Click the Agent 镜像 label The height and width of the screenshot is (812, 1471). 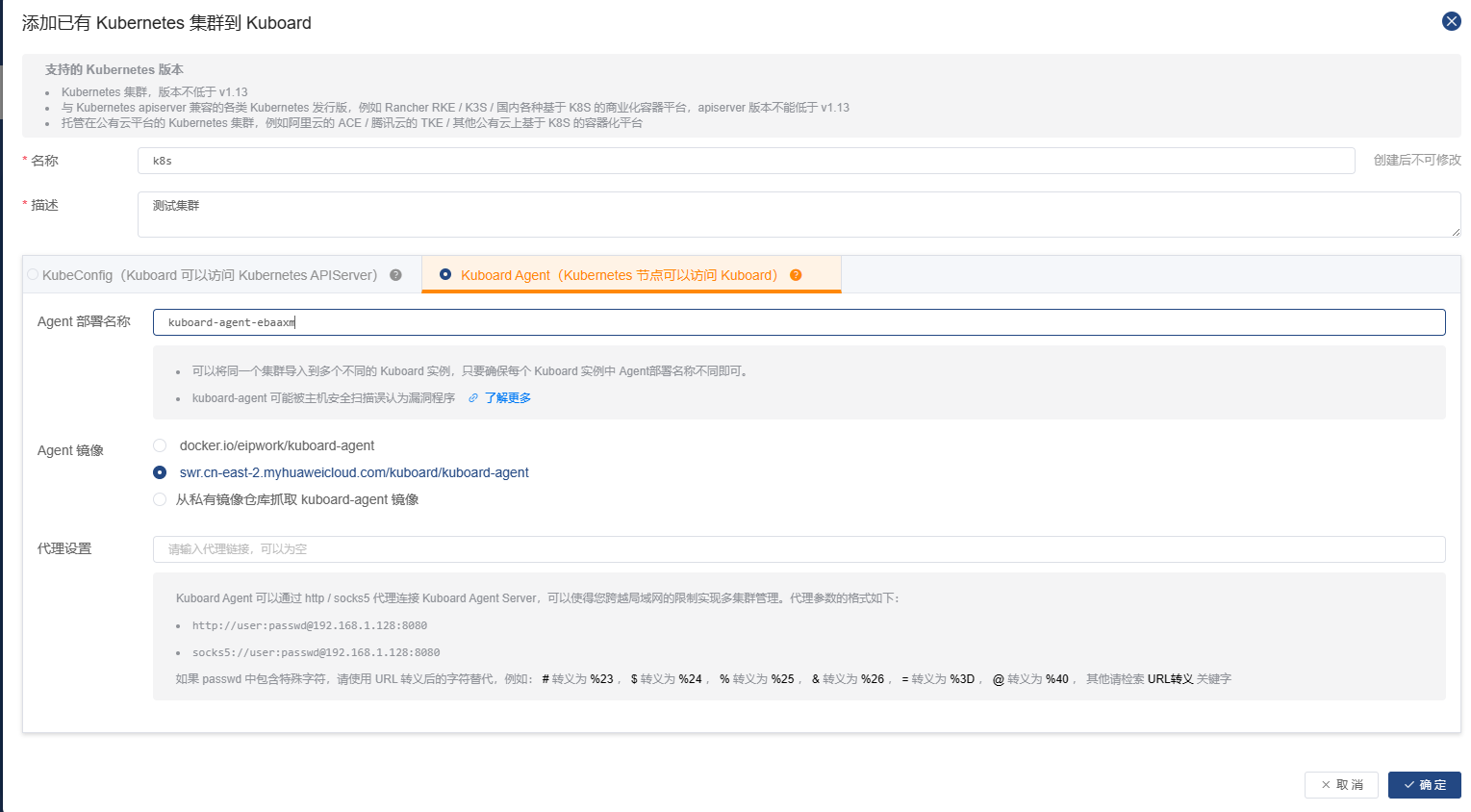(x=70, y=450)
